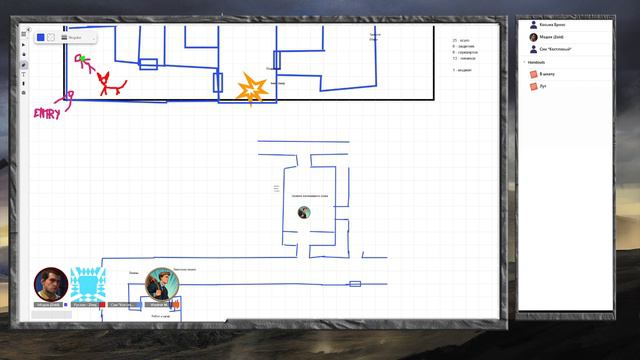Open blue stroke color swatch
Viewport: 640px width, 360px height.
(40, 38)
